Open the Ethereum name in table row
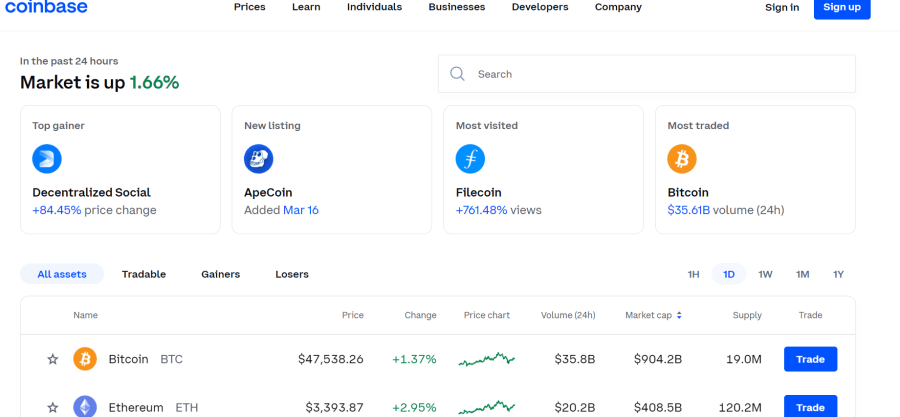 (x=136, y=407)
